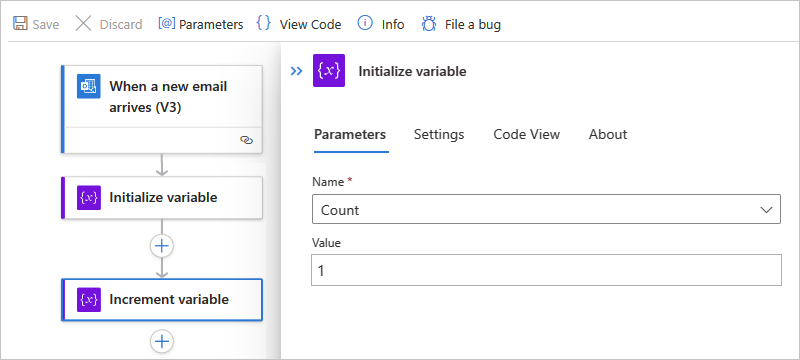Click the Info circle icon
Viewport: 800px width, 360px height.
(x=365, y=23)
